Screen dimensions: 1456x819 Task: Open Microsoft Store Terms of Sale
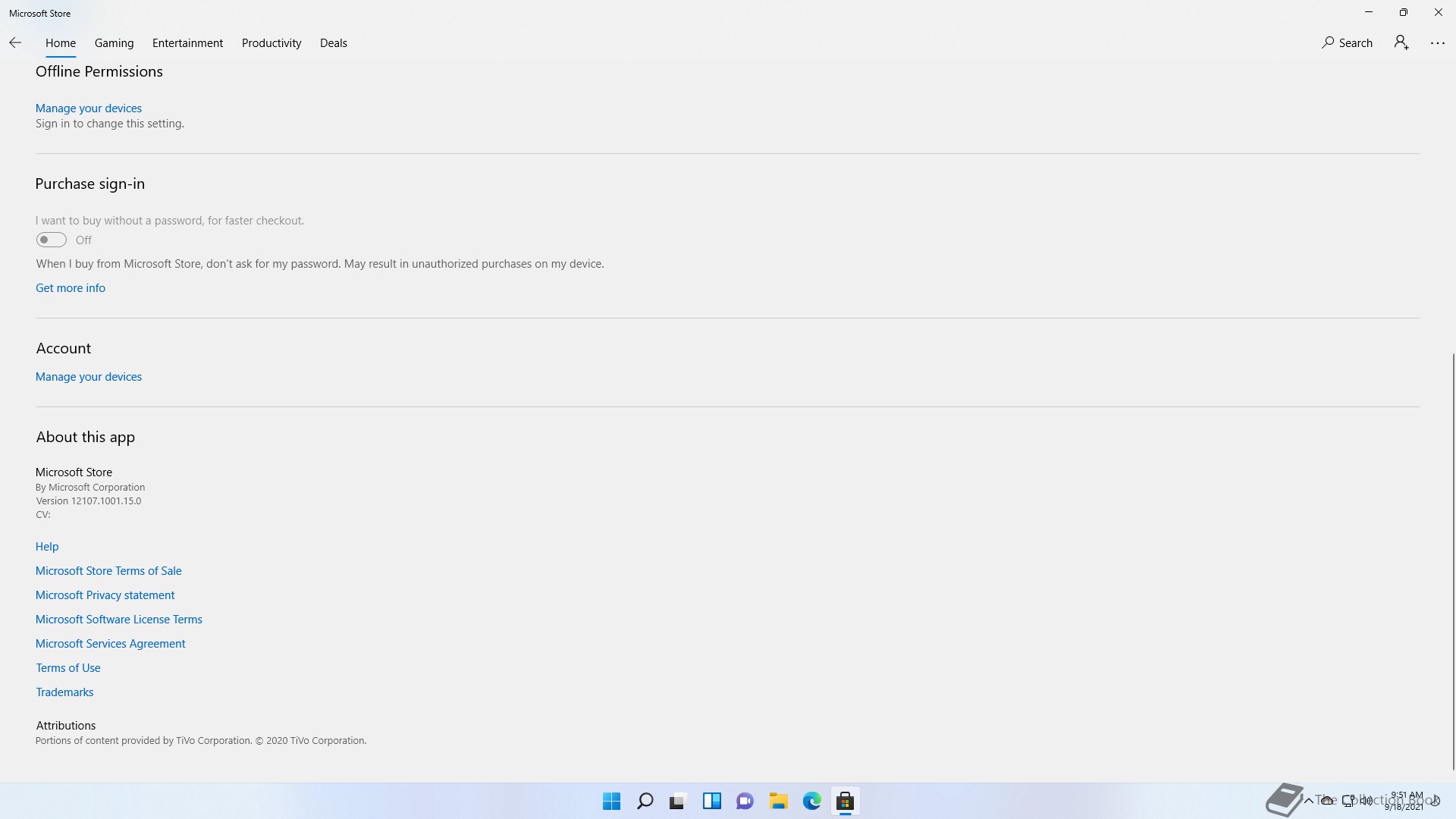(108, 571)
